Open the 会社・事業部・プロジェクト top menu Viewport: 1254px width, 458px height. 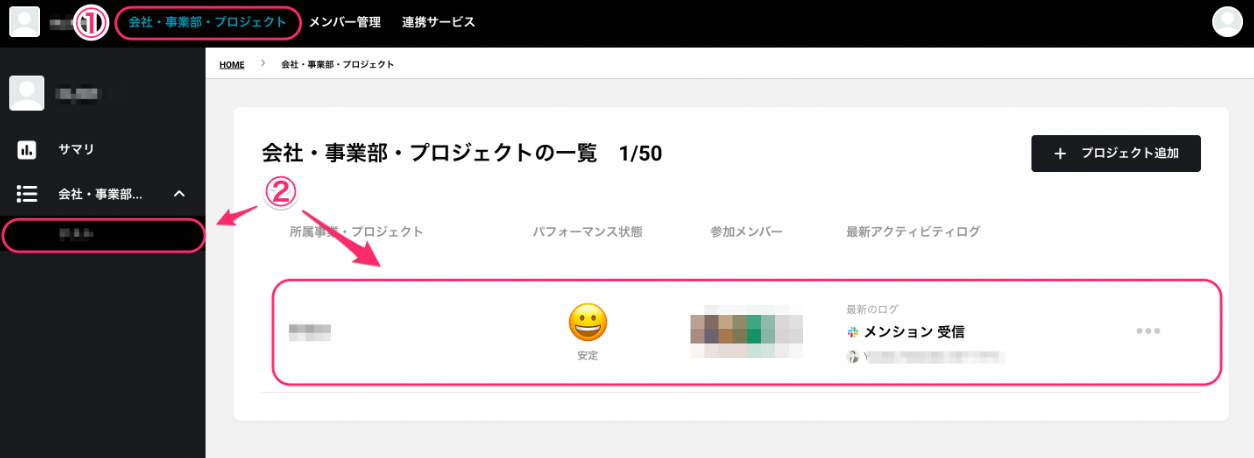[207, 22]
